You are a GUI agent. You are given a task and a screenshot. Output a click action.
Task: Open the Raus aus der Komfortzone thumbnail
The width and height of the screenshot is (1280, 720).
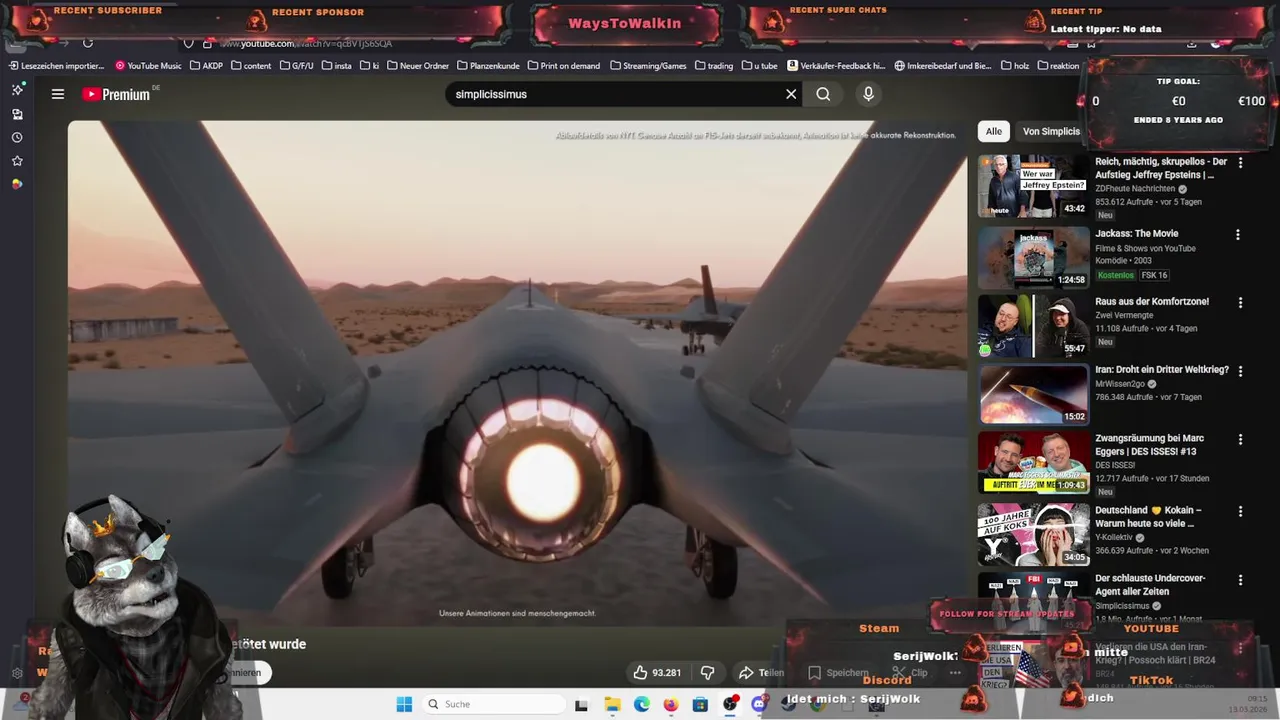pos(1033,326)
